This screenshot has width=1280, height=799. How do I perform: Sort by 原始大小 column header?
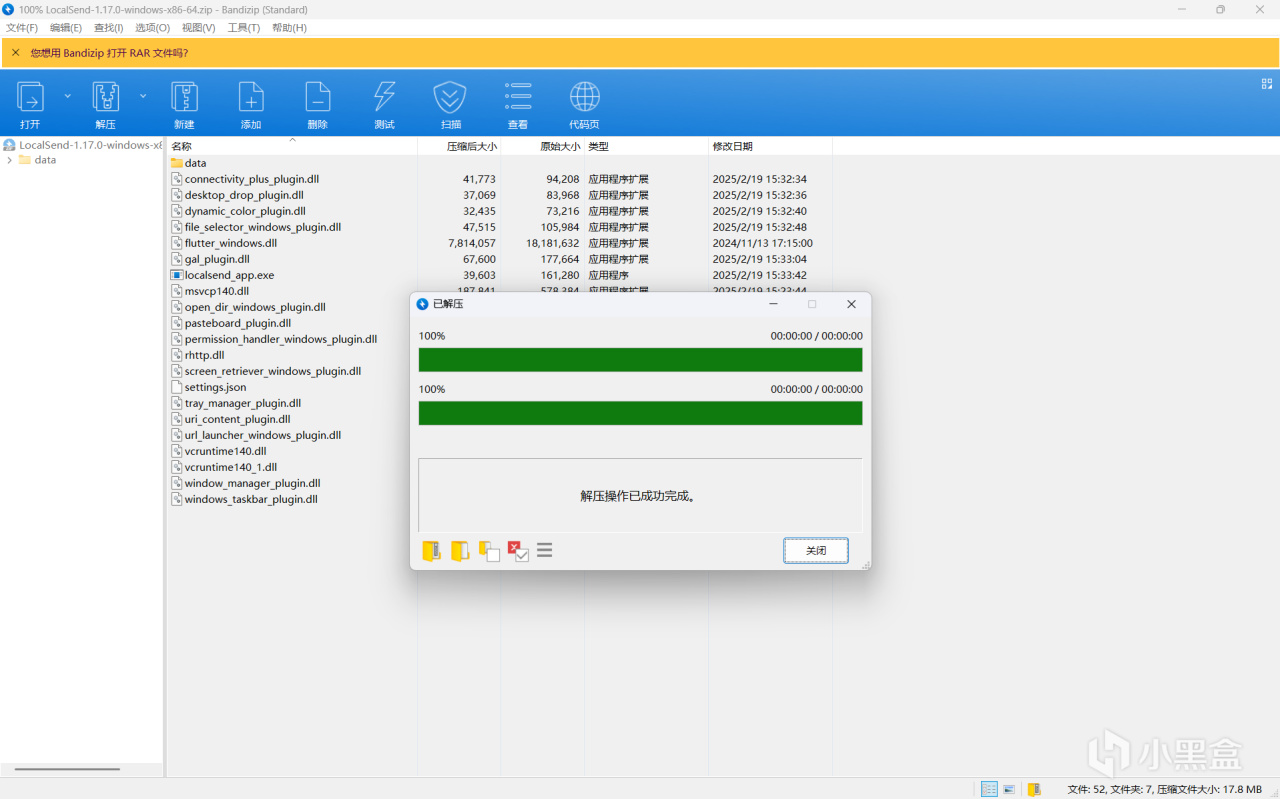point(542,147)
